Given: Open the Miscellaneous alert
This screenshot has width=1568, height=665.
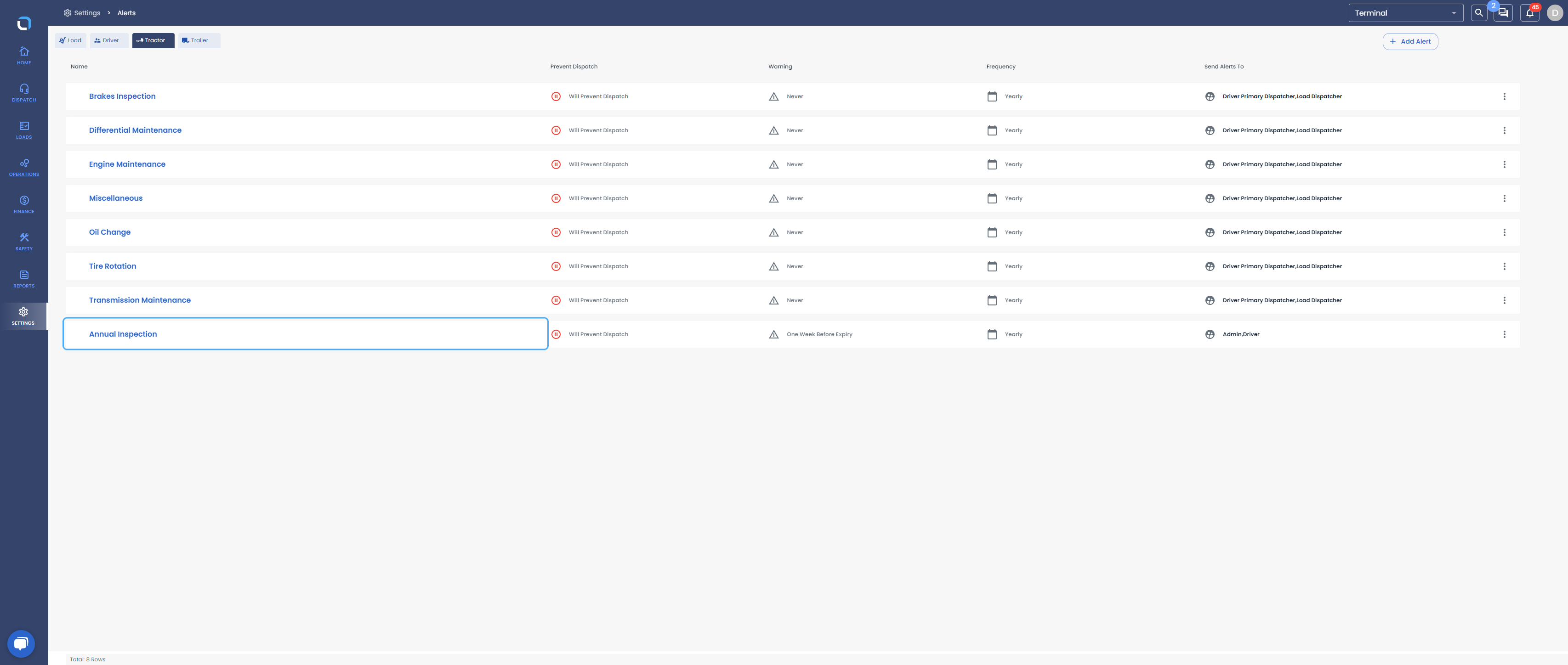Looking at the screenshot, I should tap(116, 198).
